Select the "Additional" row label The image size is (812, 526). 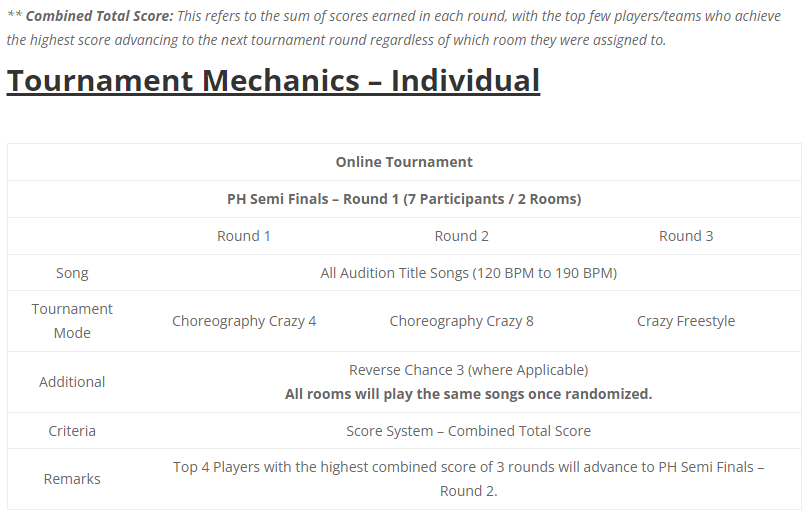click(72, 382)
